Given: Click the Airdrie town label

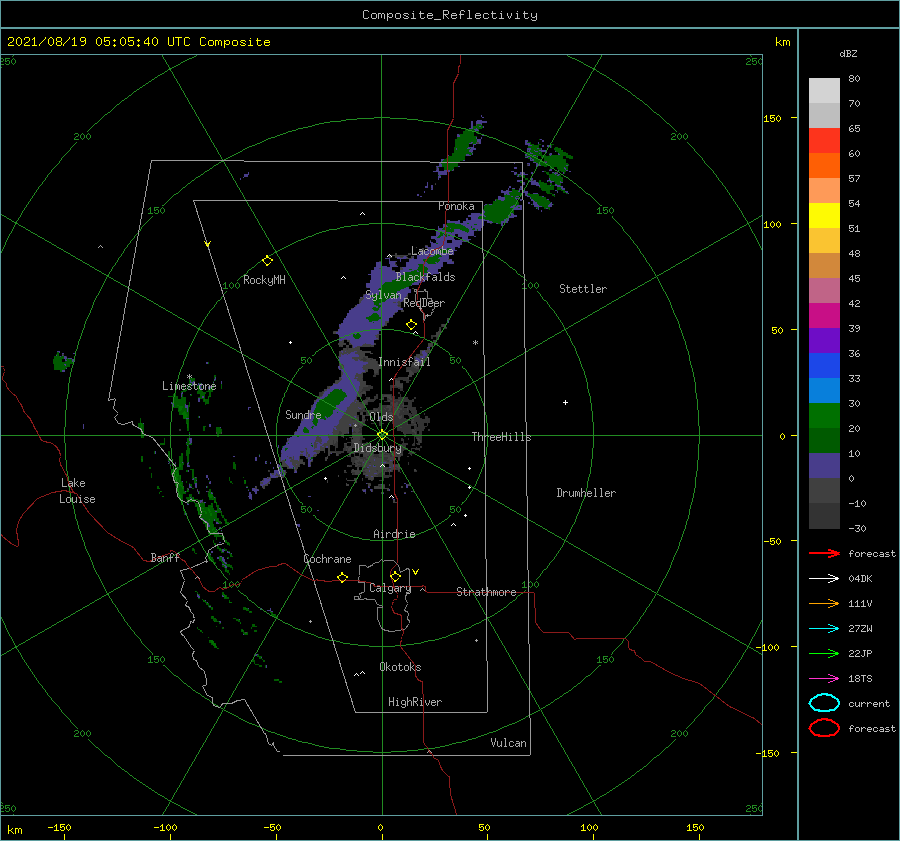Looking at the screenshot, I should pos(394,534).
